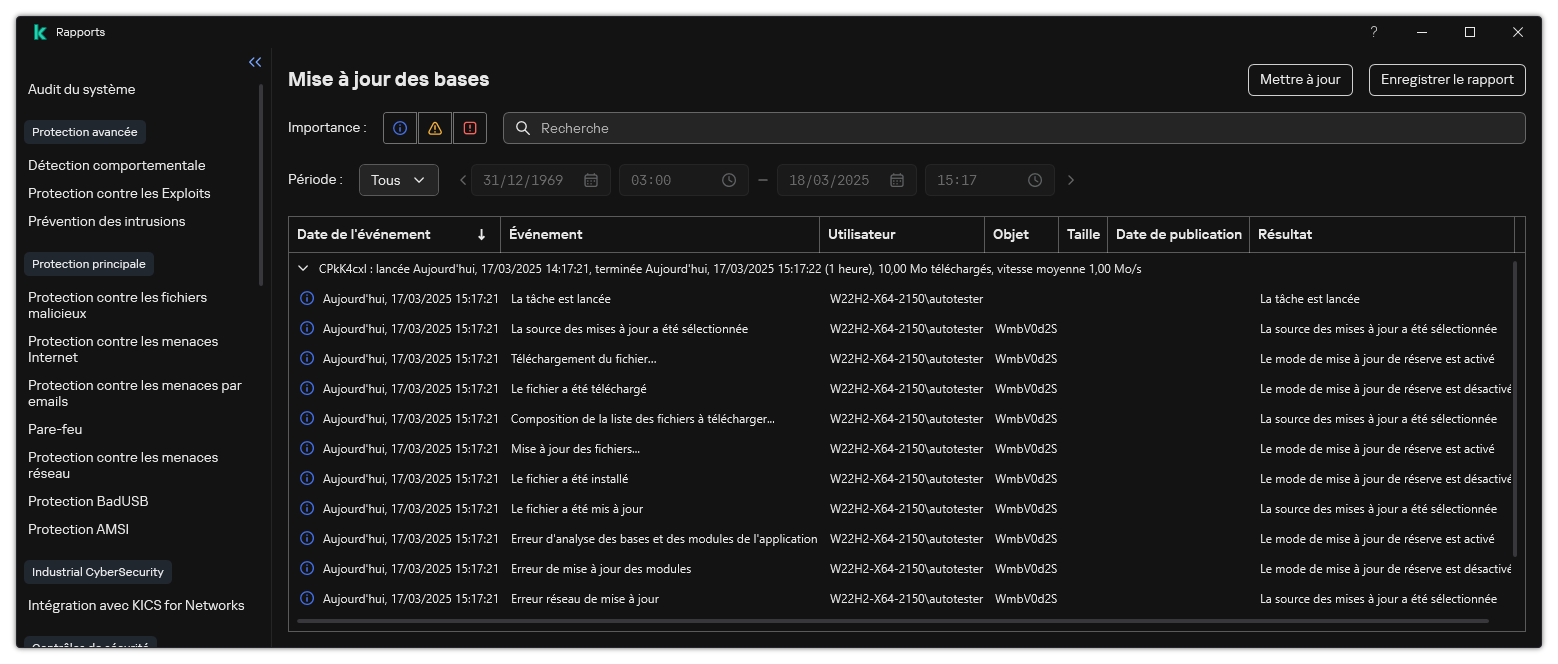Click Enregistrer le rapport button

point(1446,79)
